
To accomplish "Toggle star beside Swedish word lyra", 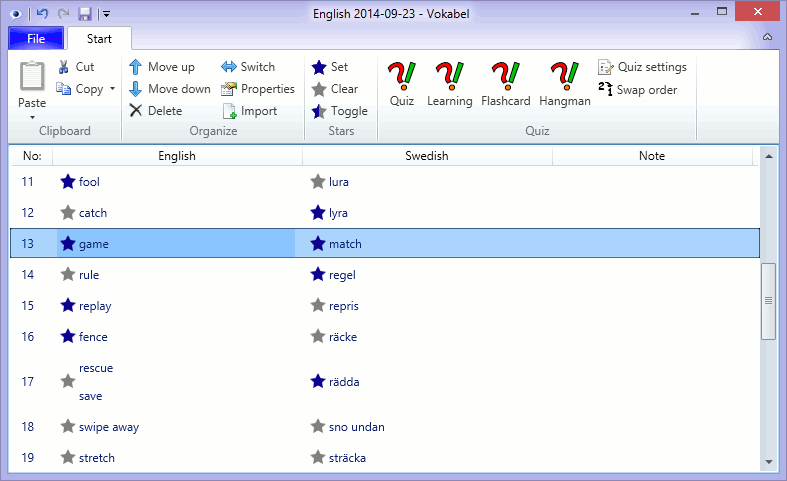I will click(318, 213).
